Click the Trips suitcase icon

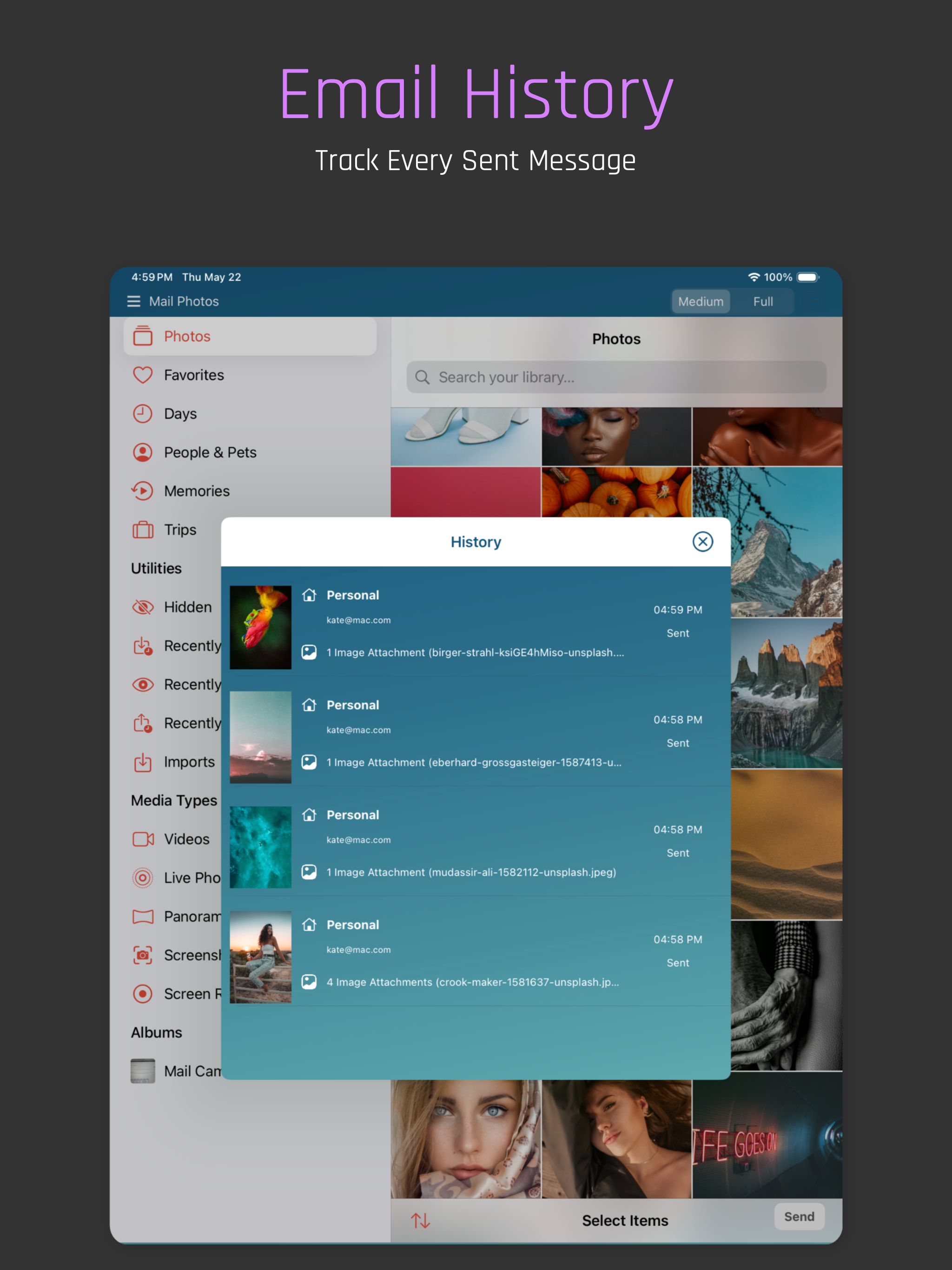click(143, 529)
